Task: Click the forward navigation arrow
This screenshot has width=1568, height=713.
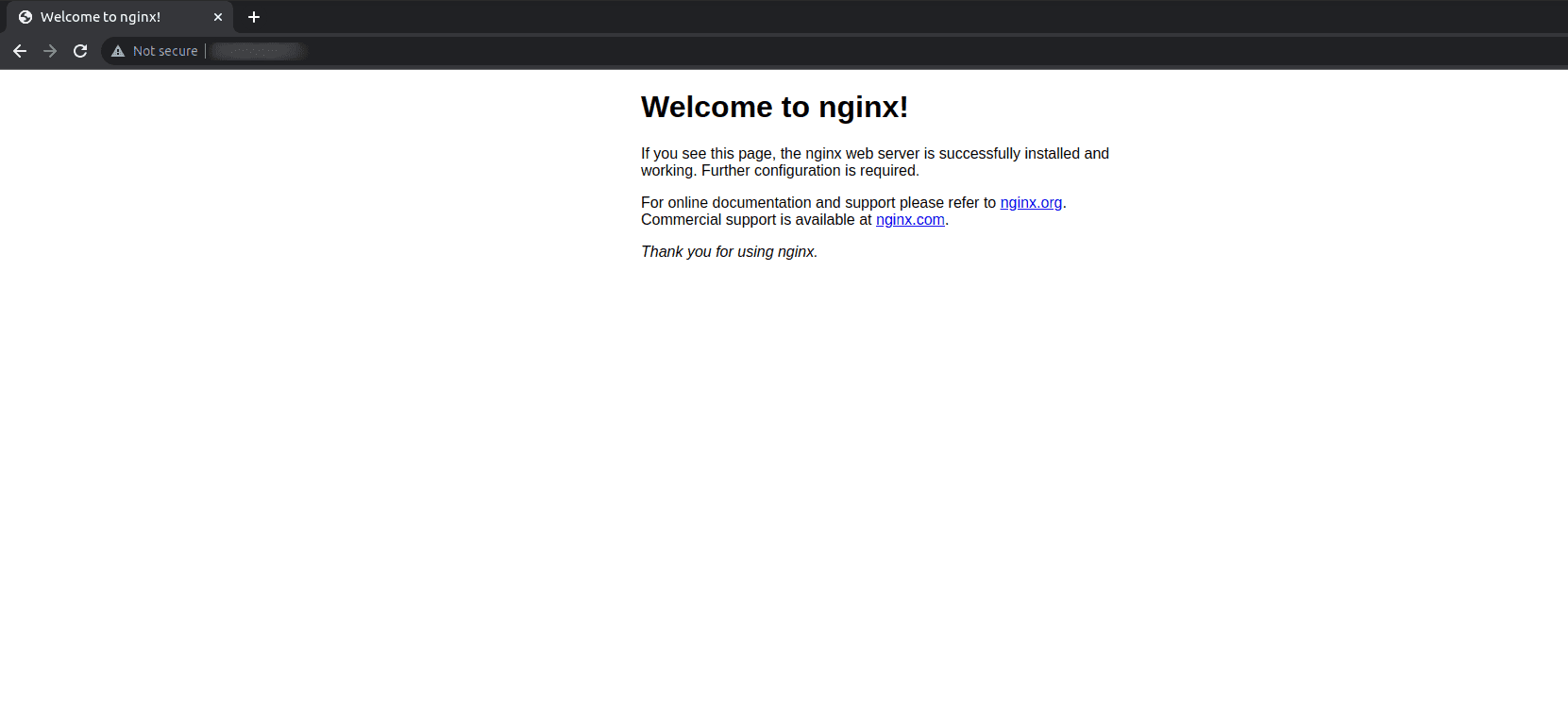Action: (x=50, y=51)
